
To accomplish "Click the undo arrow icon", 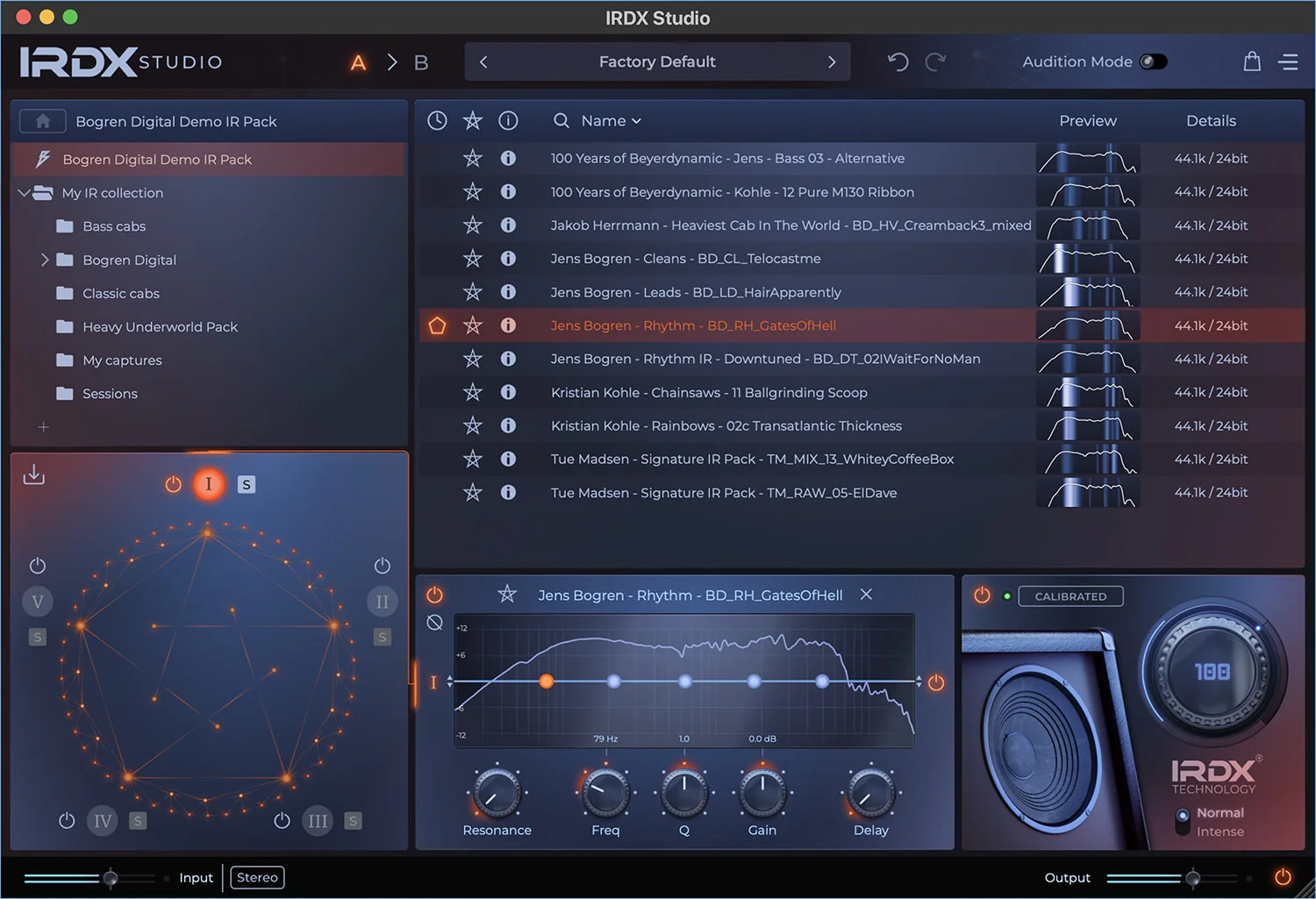I will 898,61.
